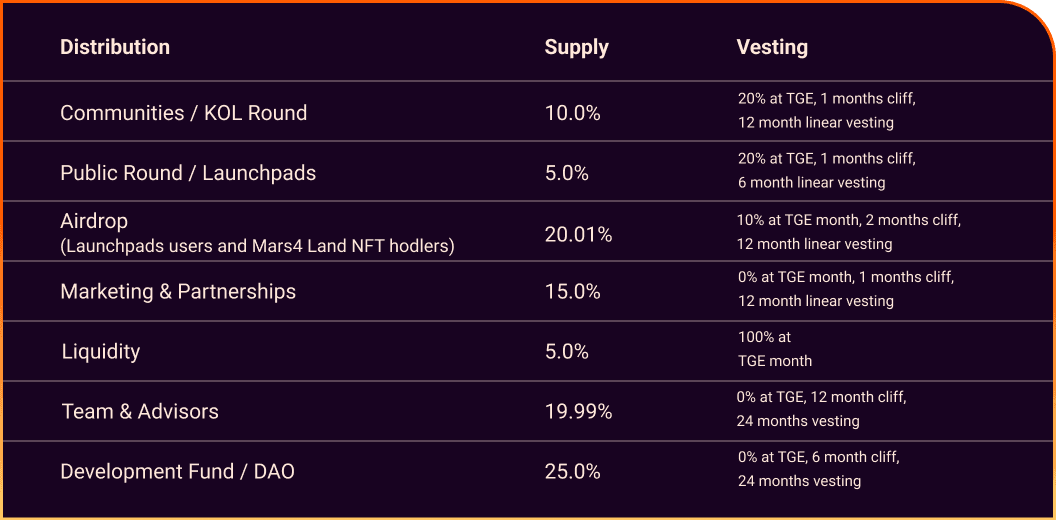Click the 25.0% supply value
1056x520 pixels.
pos(572,471)
